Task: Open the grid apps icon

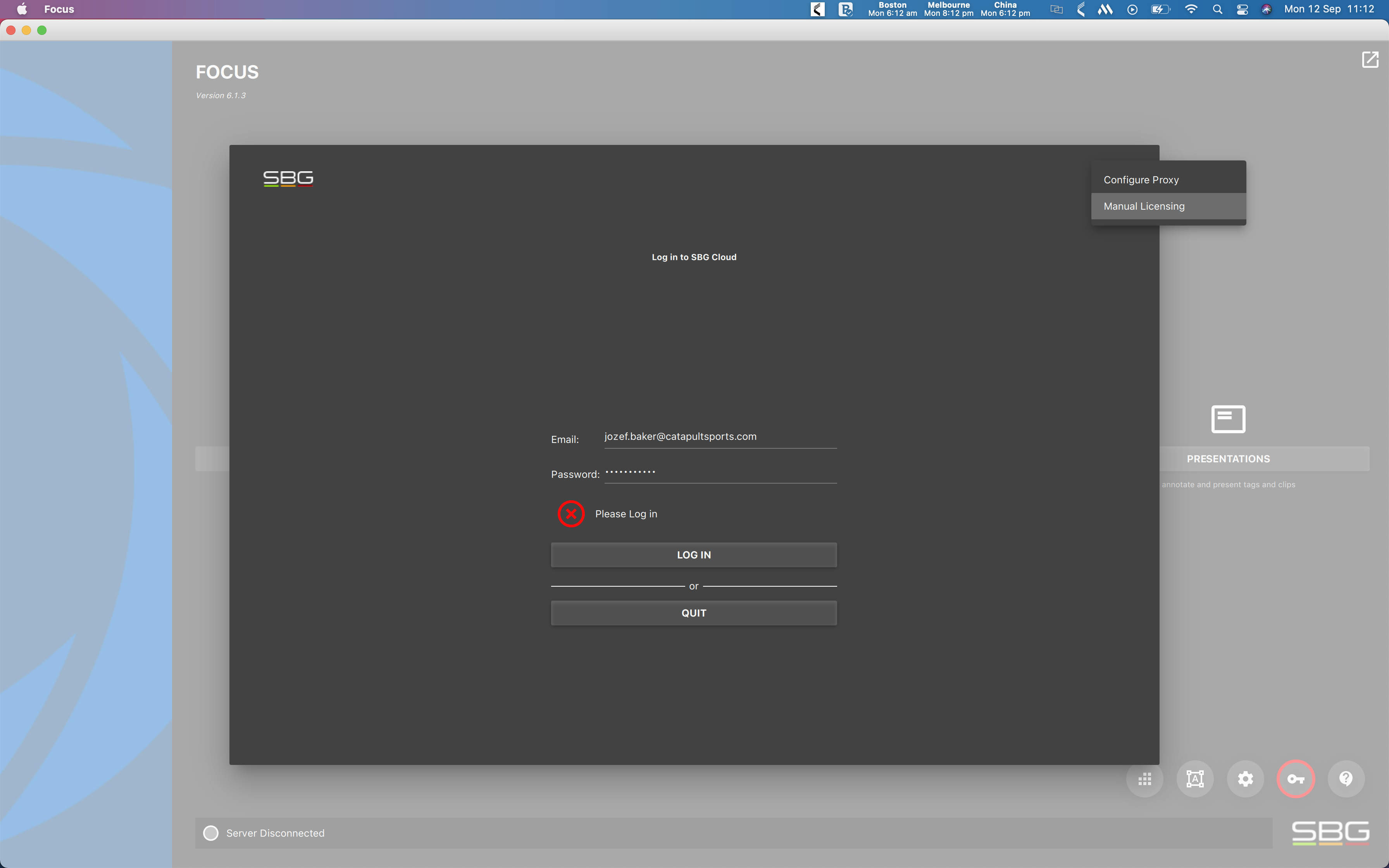Action: coord(1144,779)
